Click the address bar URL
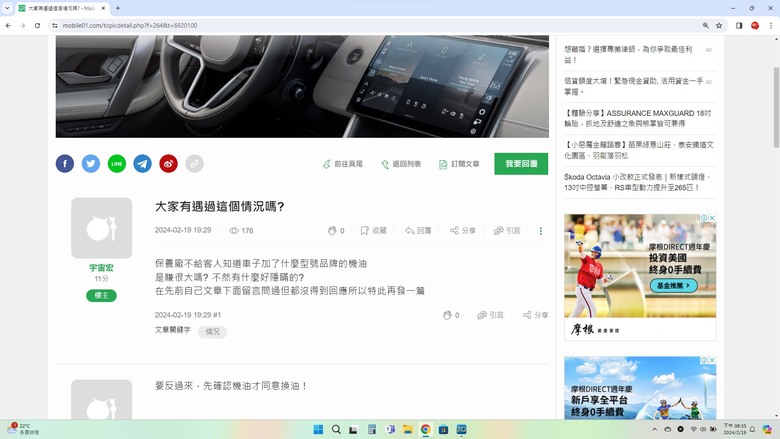Viewport: 780px width, 439px height. [130, 25]
